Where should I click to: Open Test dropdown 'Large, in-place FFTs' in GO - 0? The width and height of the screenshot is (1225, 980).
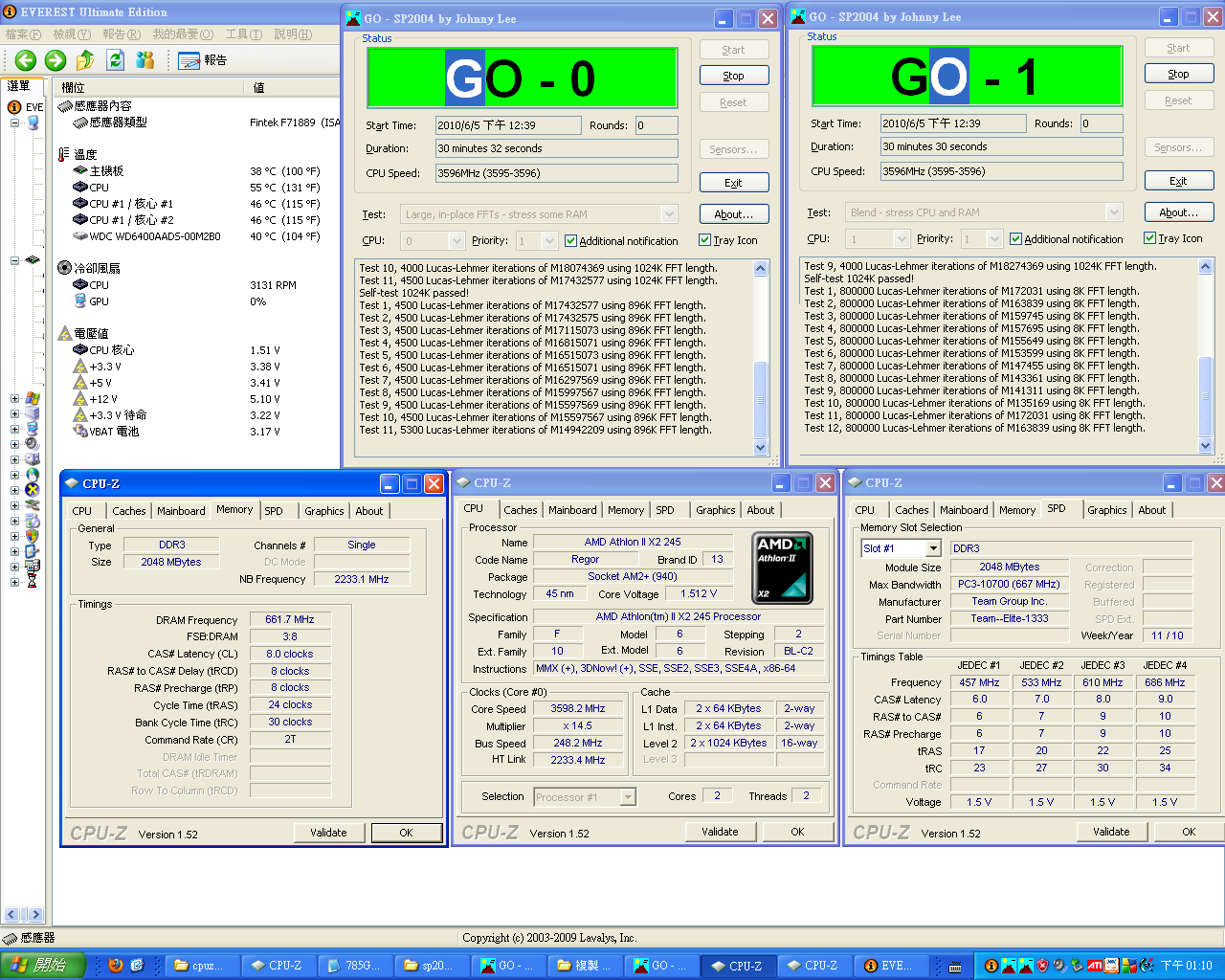pos(669,214)
